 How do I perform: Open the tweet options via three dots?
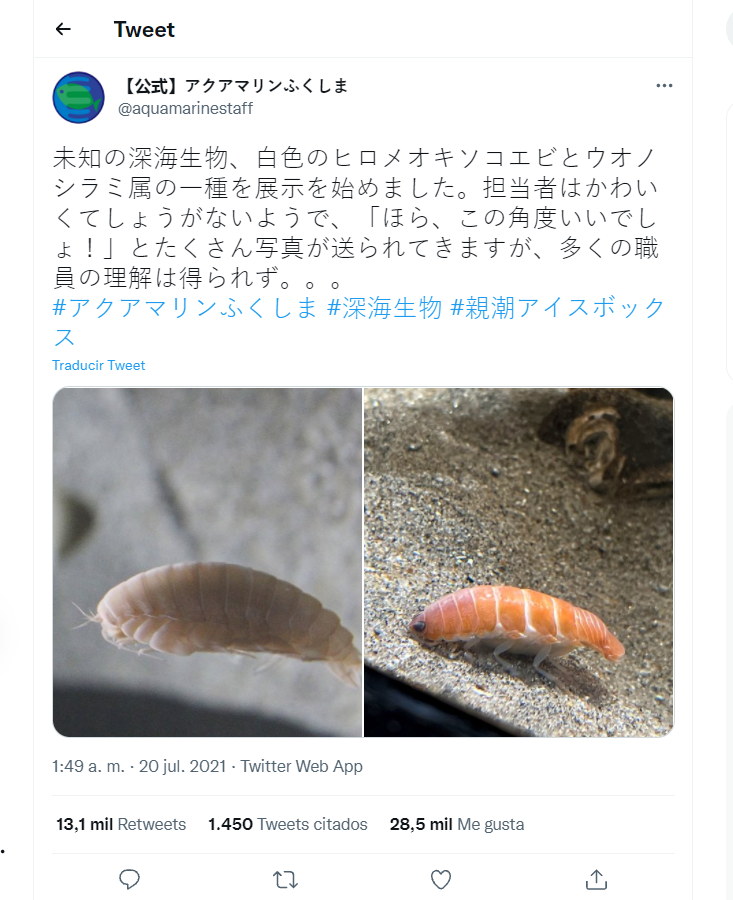tap(663, 86)
